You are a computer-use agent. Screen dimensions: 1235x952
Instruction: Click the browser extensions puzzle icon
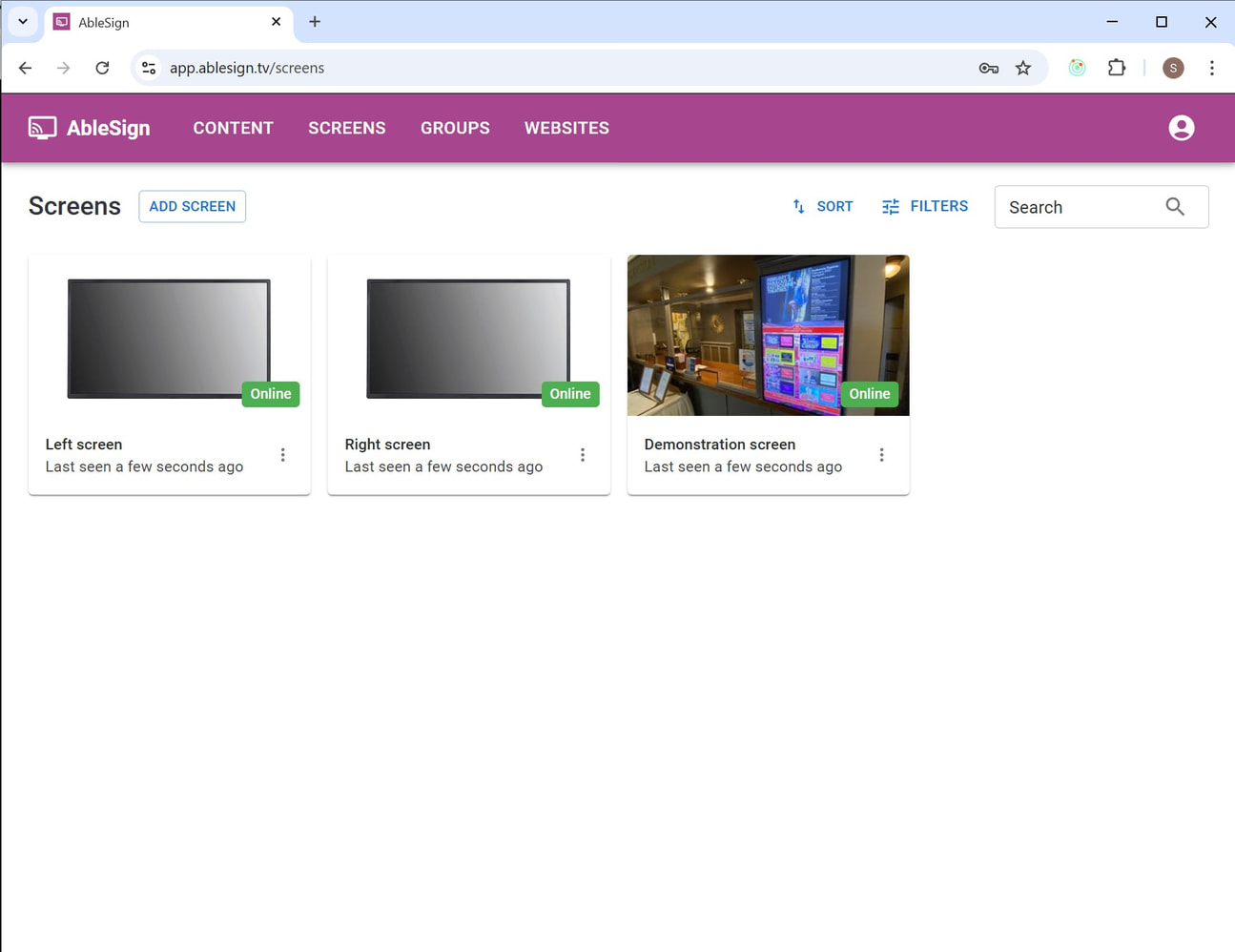click(1116, 68)
